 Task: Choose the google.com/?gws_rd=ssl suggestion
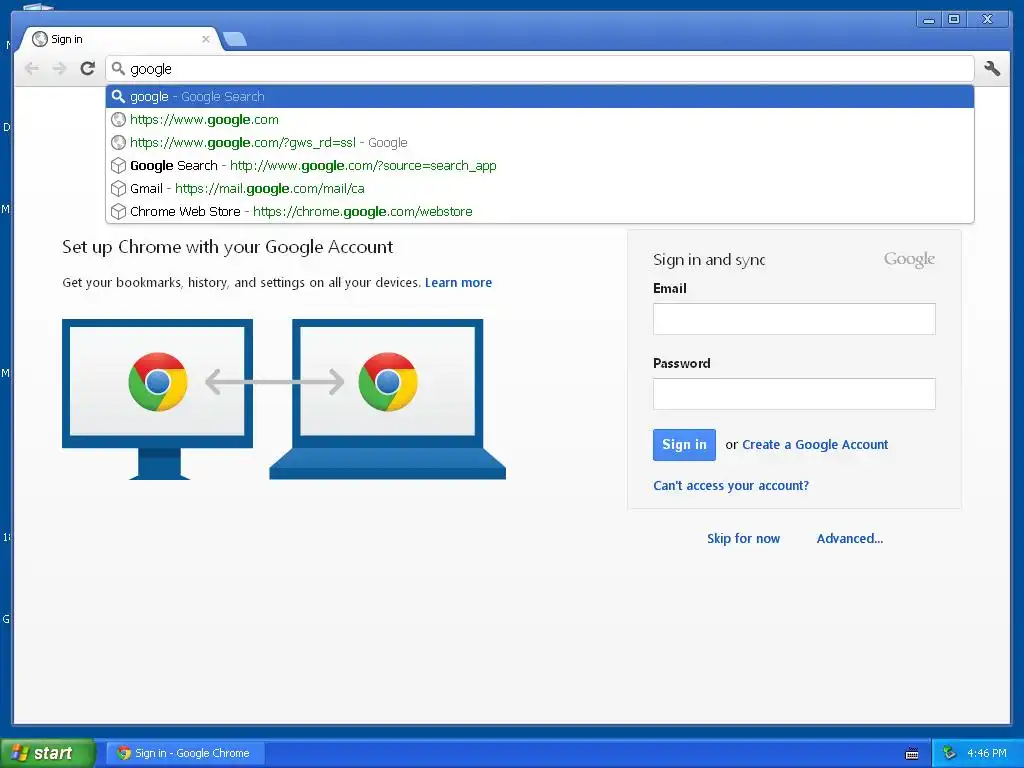(x=539, y=142)
